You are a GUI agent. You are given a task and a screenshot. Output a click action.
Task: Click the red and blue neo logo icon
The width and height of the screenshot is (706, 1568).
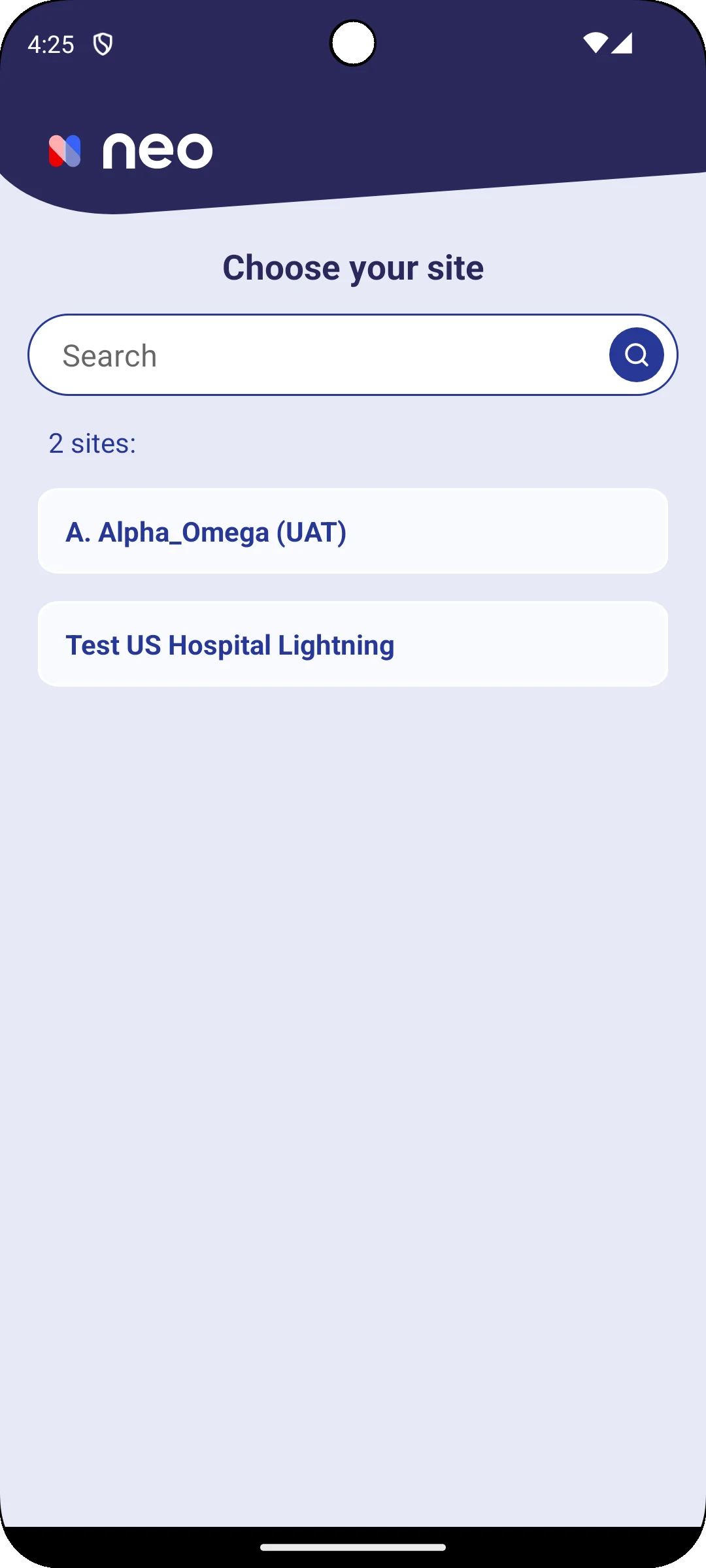[x=65, y=151]
